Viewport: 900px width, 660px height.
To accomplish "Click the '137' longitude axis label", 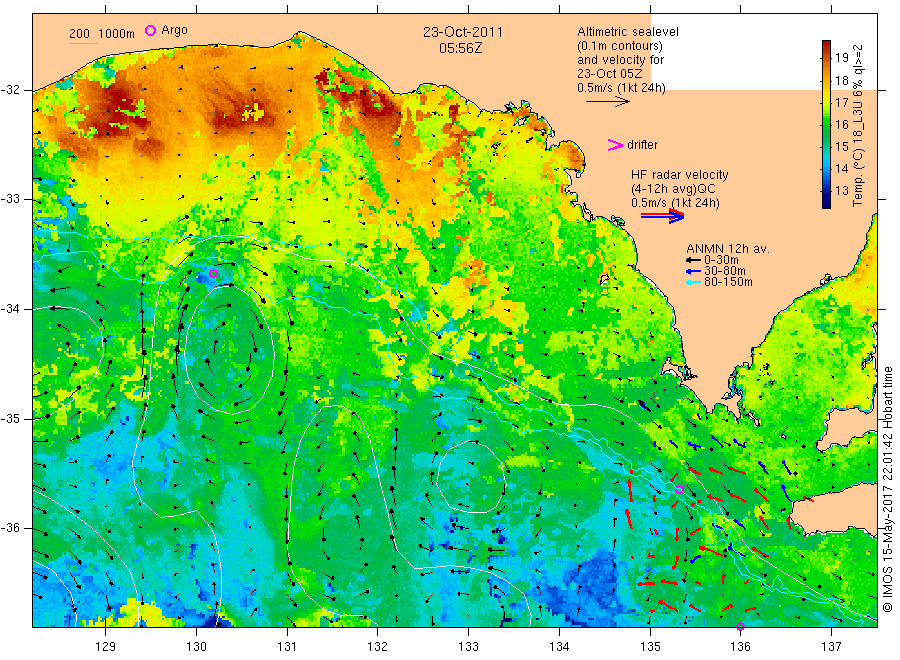I will (831, 646).
